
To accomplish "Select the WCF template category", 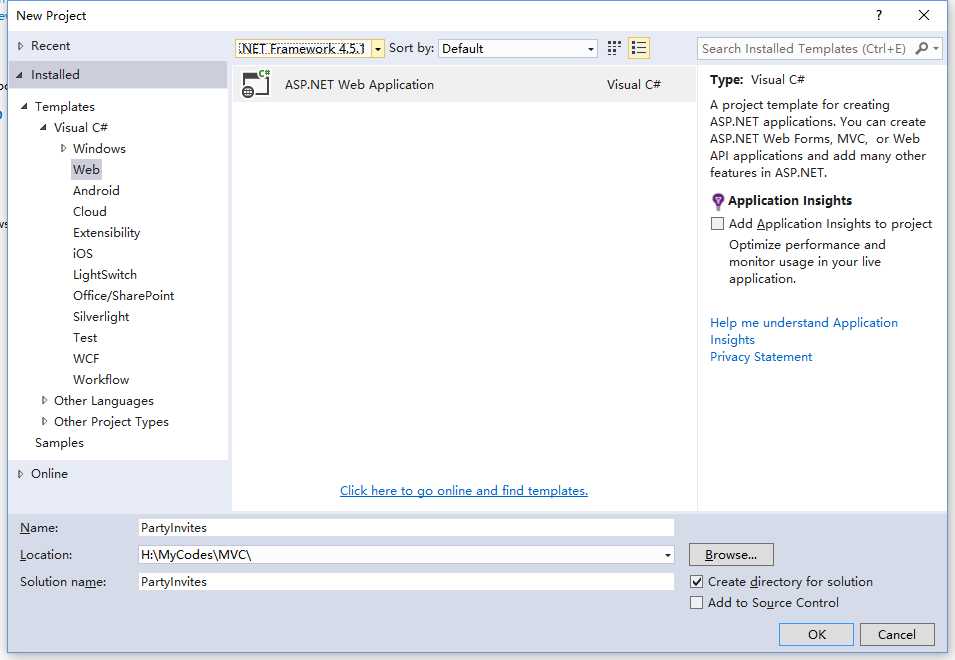I will (x=86, y=359).
